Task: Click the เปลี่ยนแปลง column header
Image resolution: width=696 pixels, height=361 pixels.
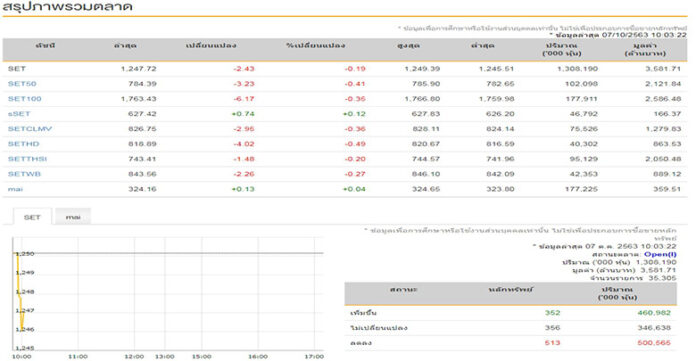Action: pos(211,45)
